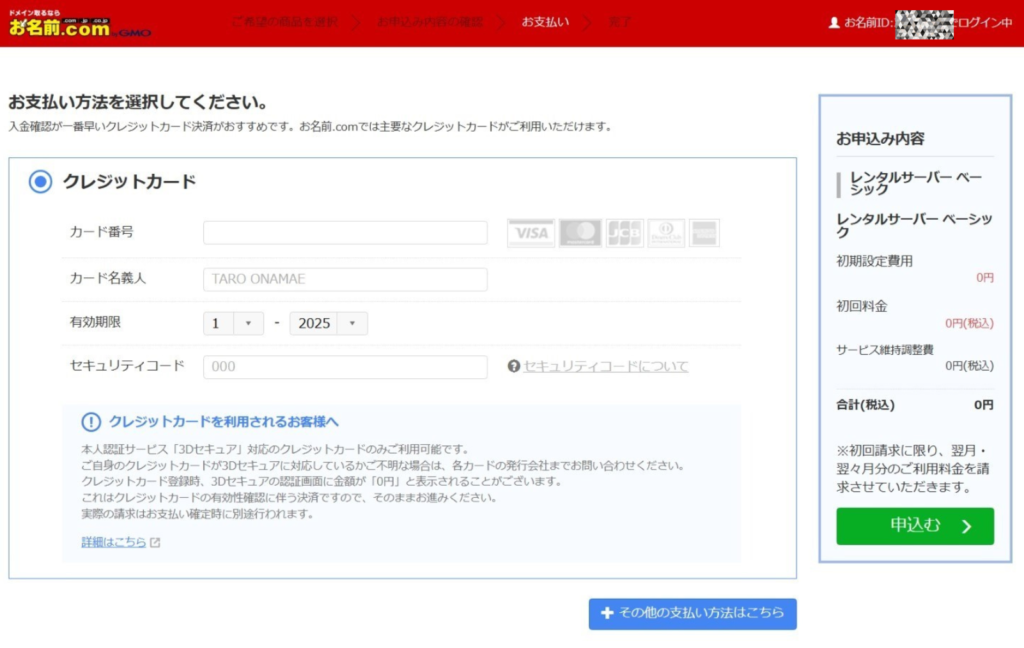Click the カード番号 input field
Image resolution: width=1024 pixels, height=648 pixels.
[x=345, y=233]
